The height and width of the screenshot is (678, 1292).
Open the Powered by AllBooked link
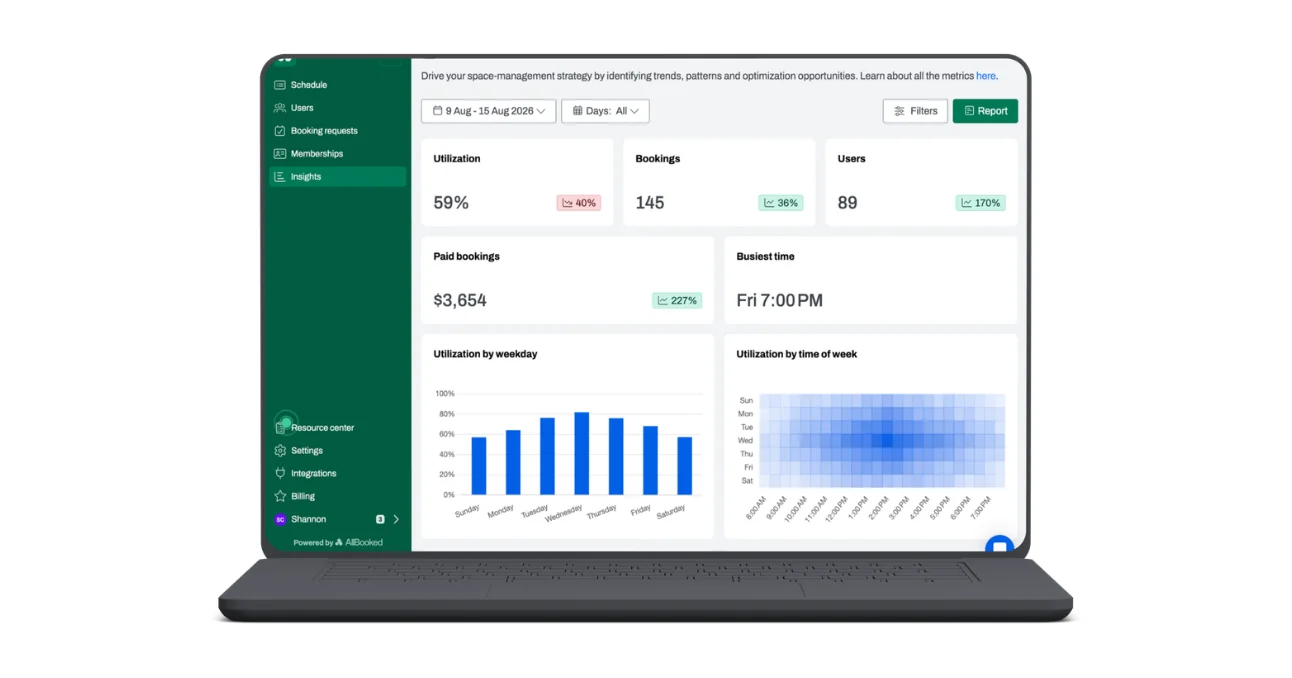[338, 543]
